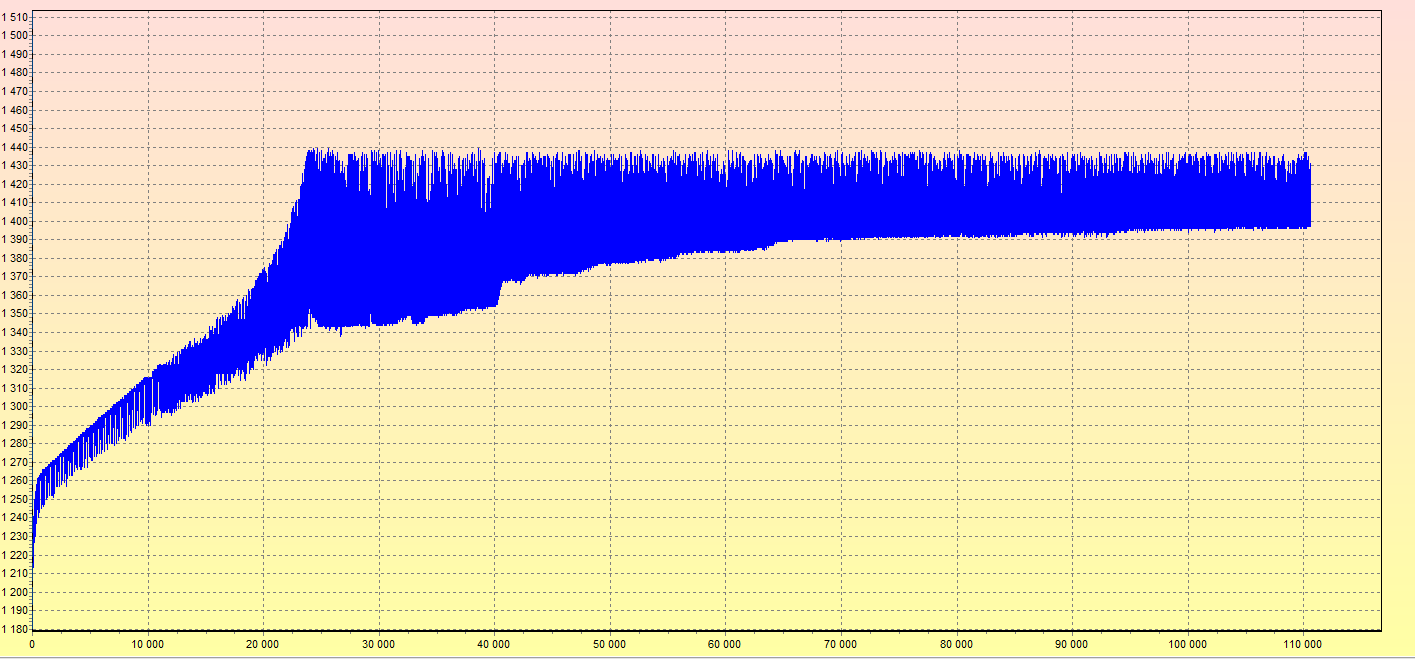
Task: Click the 1 500 y-axis label
Action: tap(15, 35)
